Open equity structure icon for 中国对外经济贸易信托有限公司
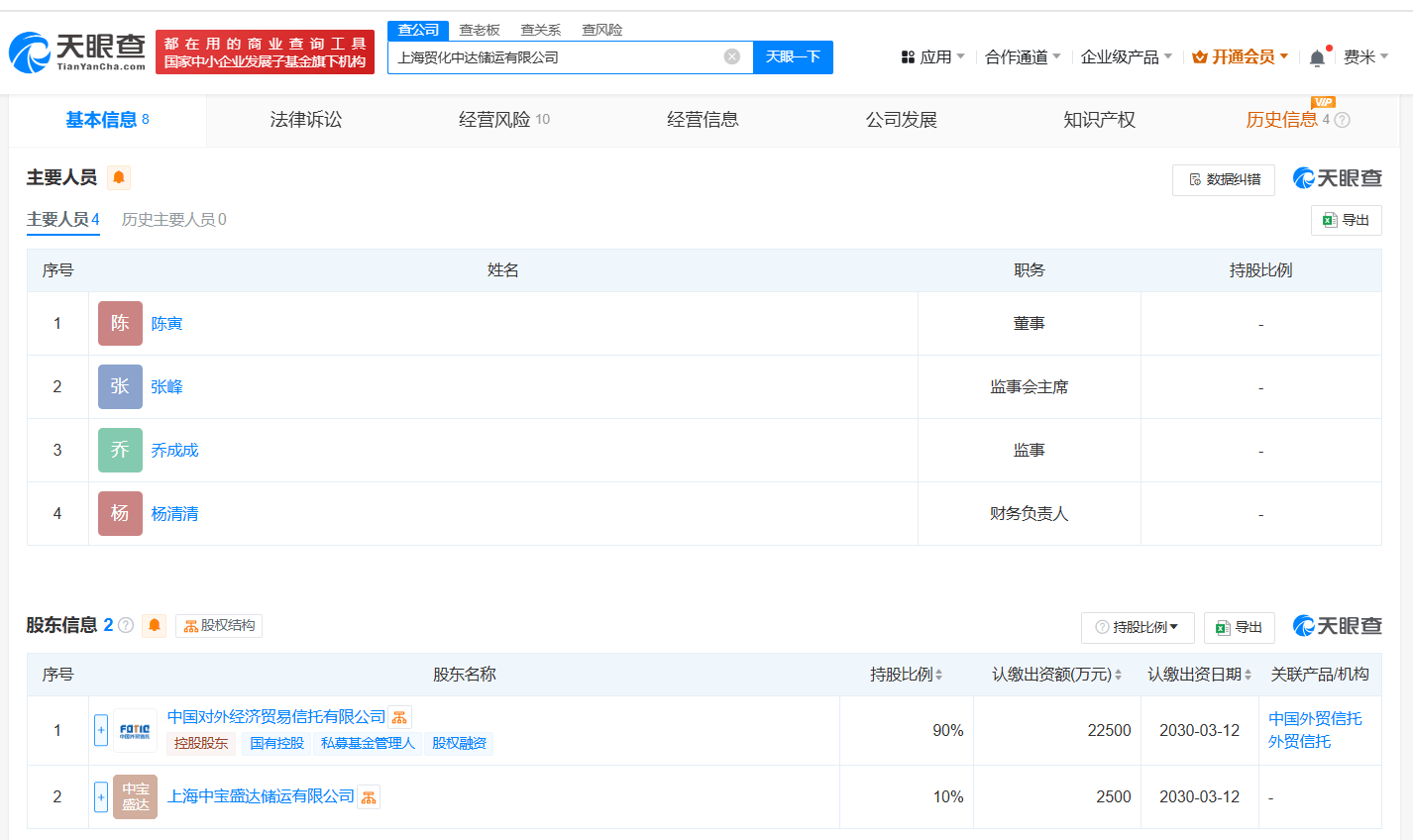Image resolution: width=1413 pixels, height=840 pixels. [x=399, y=717]
